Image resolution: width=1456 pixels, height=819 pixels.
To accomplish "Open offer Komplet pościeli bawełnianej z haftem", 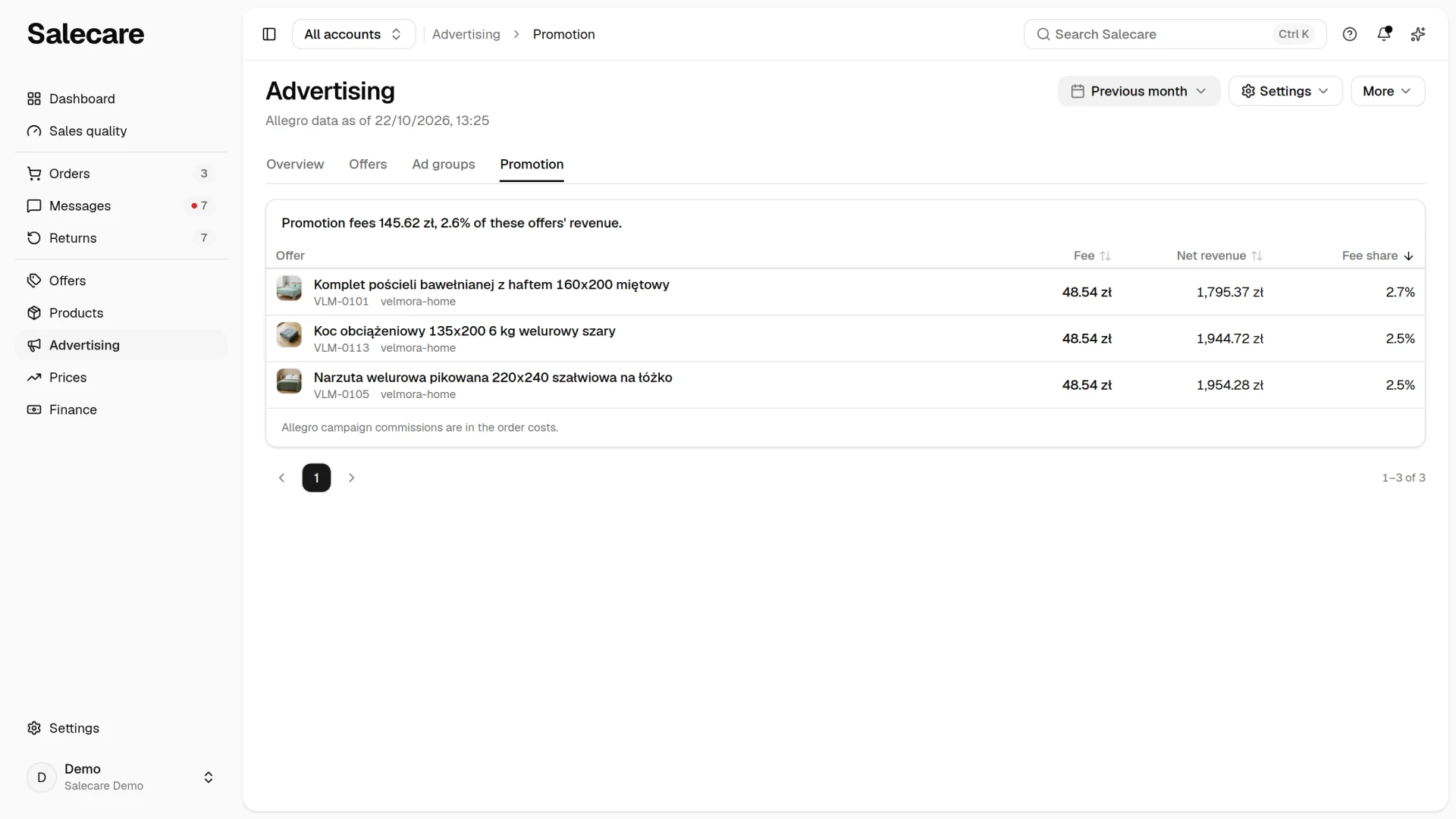I will (491, 284).
